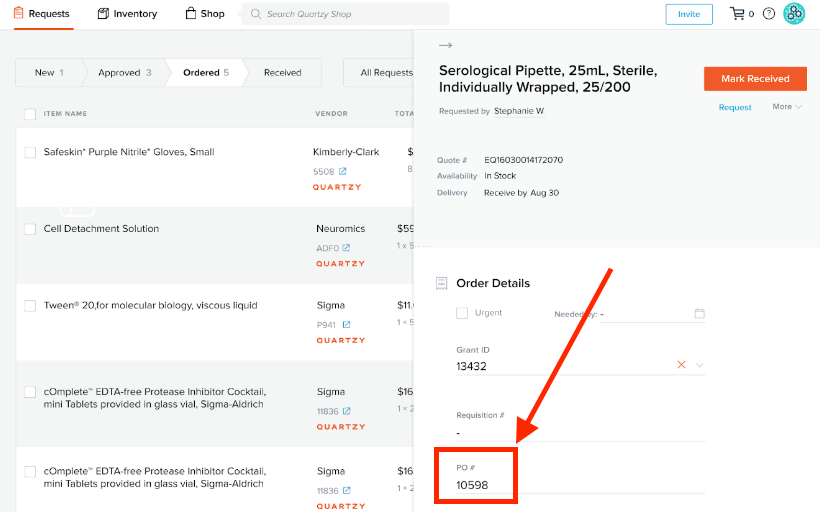The image size is (820, 512).
Task: Select all items header checkbox
Action: (30, 113)
